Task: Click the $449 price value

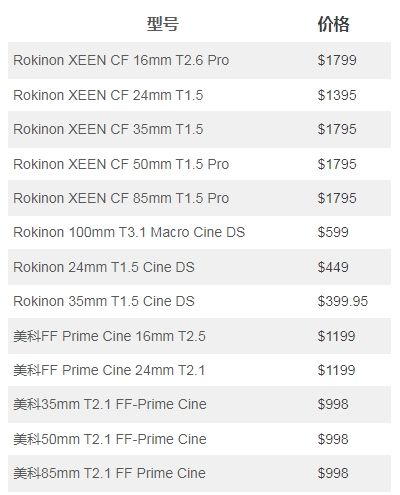Action: point(333,267)
